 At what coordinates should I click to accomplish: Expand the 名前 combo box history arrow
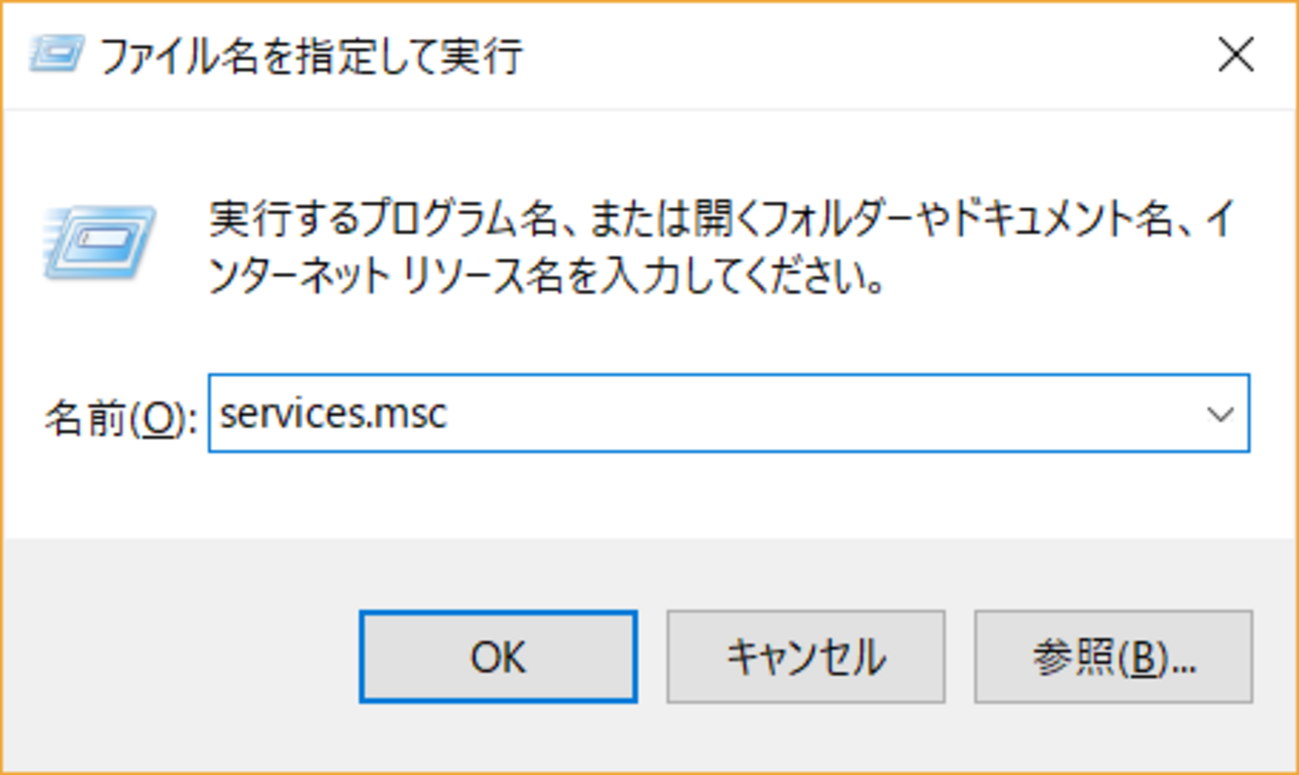click(1220, 414)
